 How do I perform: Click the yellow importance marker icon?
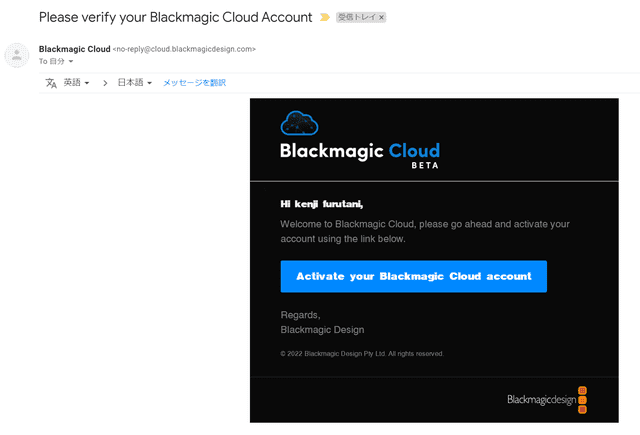(324, 17)
